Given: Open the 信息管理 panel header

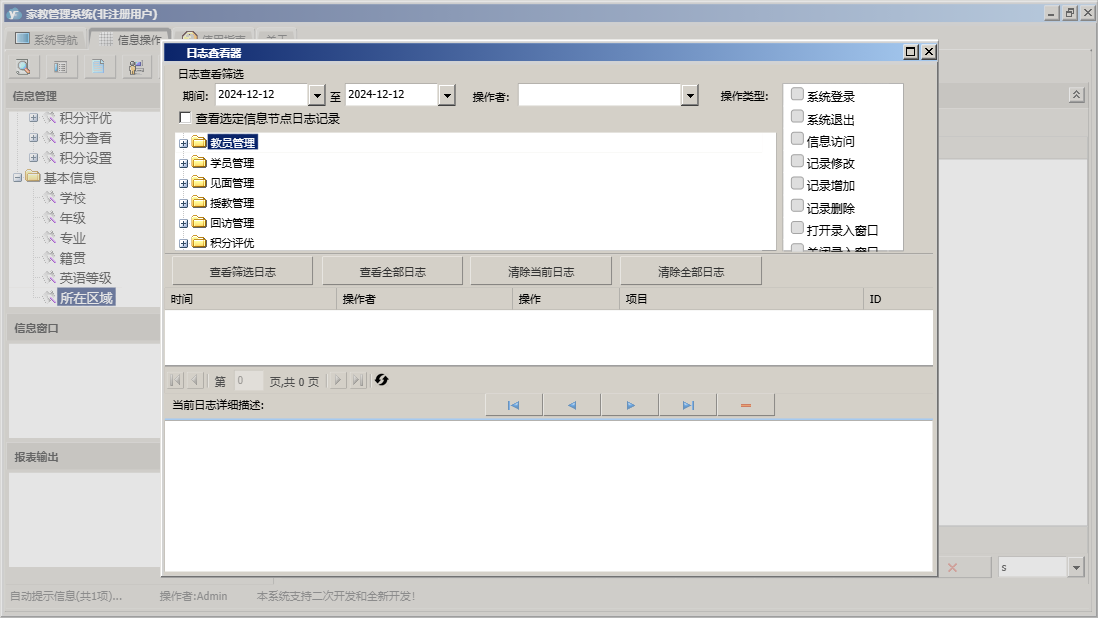Looking at the screenshot, I should click(84, 97).
